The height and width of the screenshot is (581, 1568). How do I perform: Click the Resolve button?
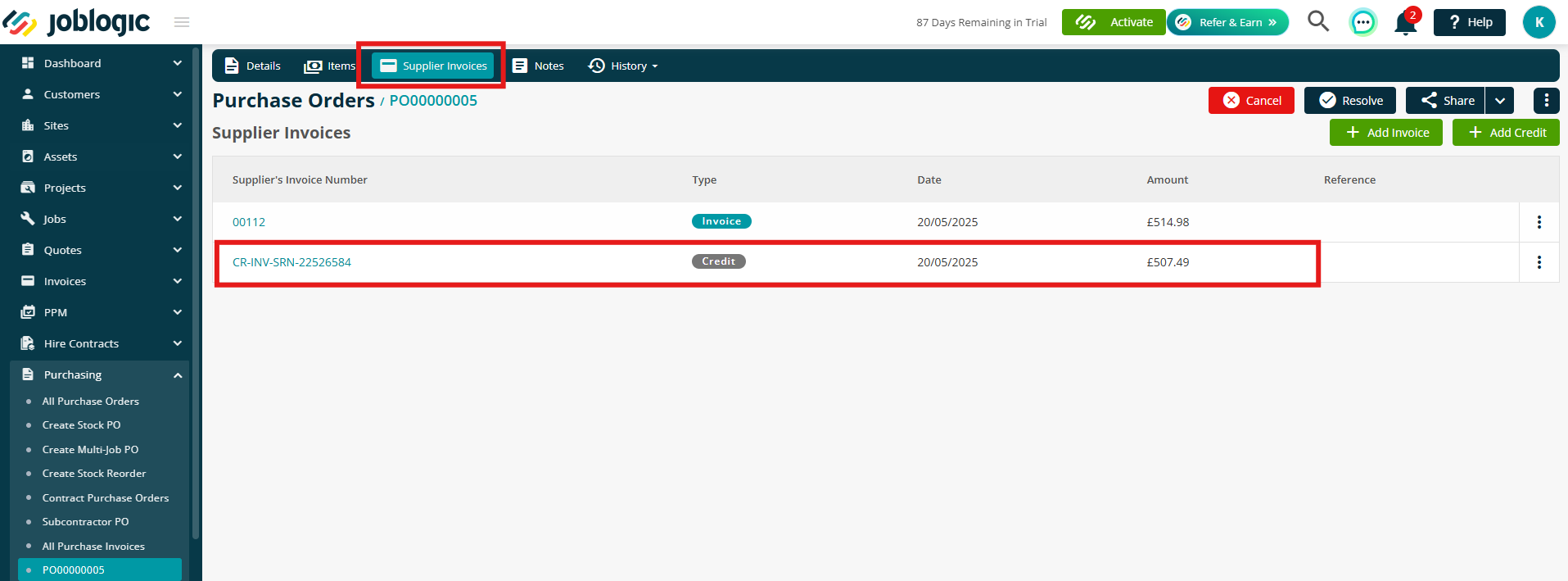point(1350,101)
